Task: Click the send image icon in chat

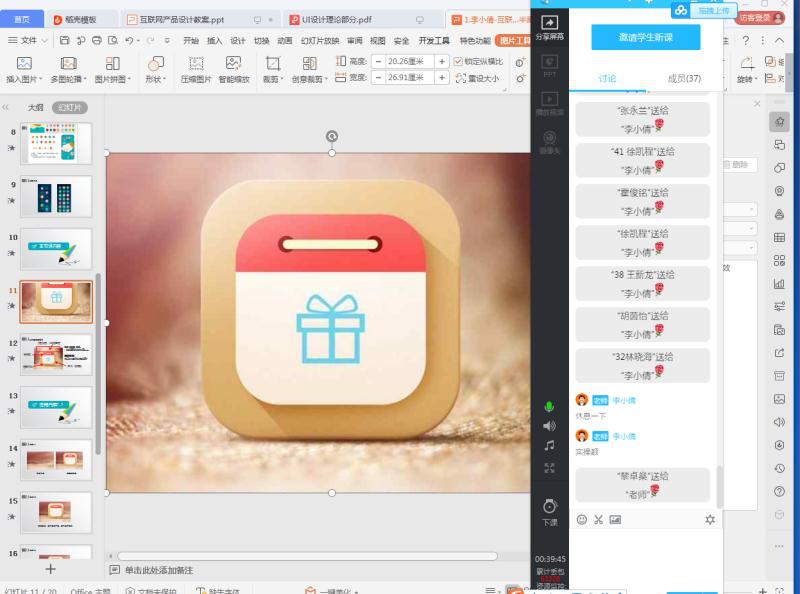Action: click(x=615, y=519)
